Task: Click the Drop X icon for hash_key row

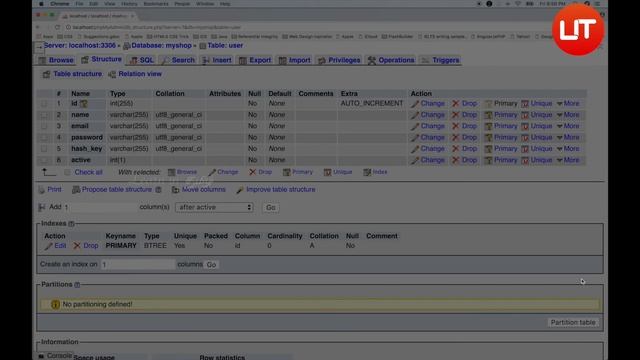Action: [x=456, y=149]
